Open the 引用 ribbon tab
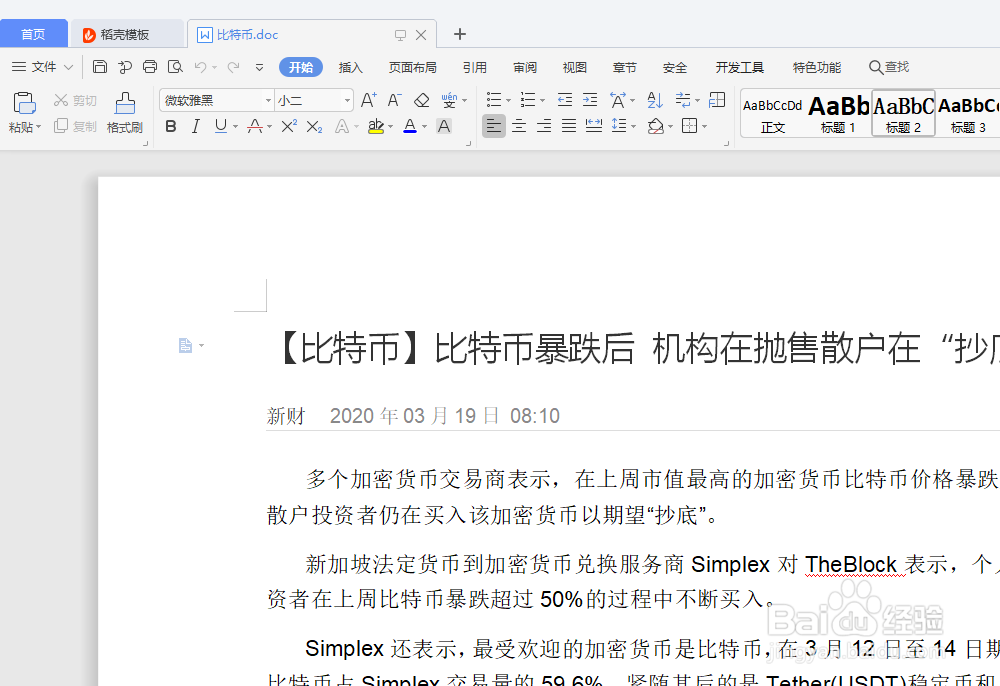Image resolution: width=1000 pixels, height=686 pixels. (474, 67)
